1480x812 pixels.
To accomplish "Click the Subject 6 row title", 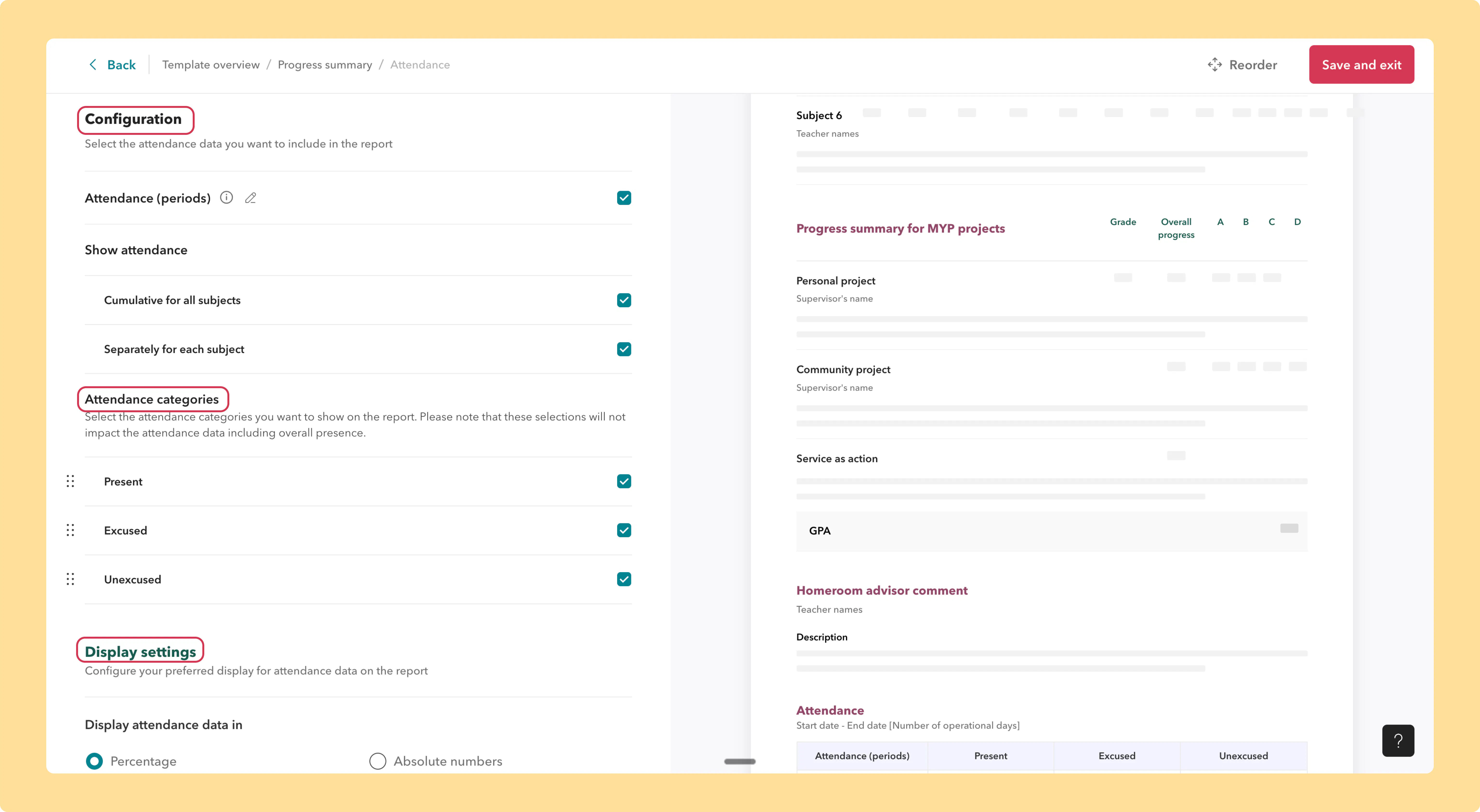I will click(819, 115).
